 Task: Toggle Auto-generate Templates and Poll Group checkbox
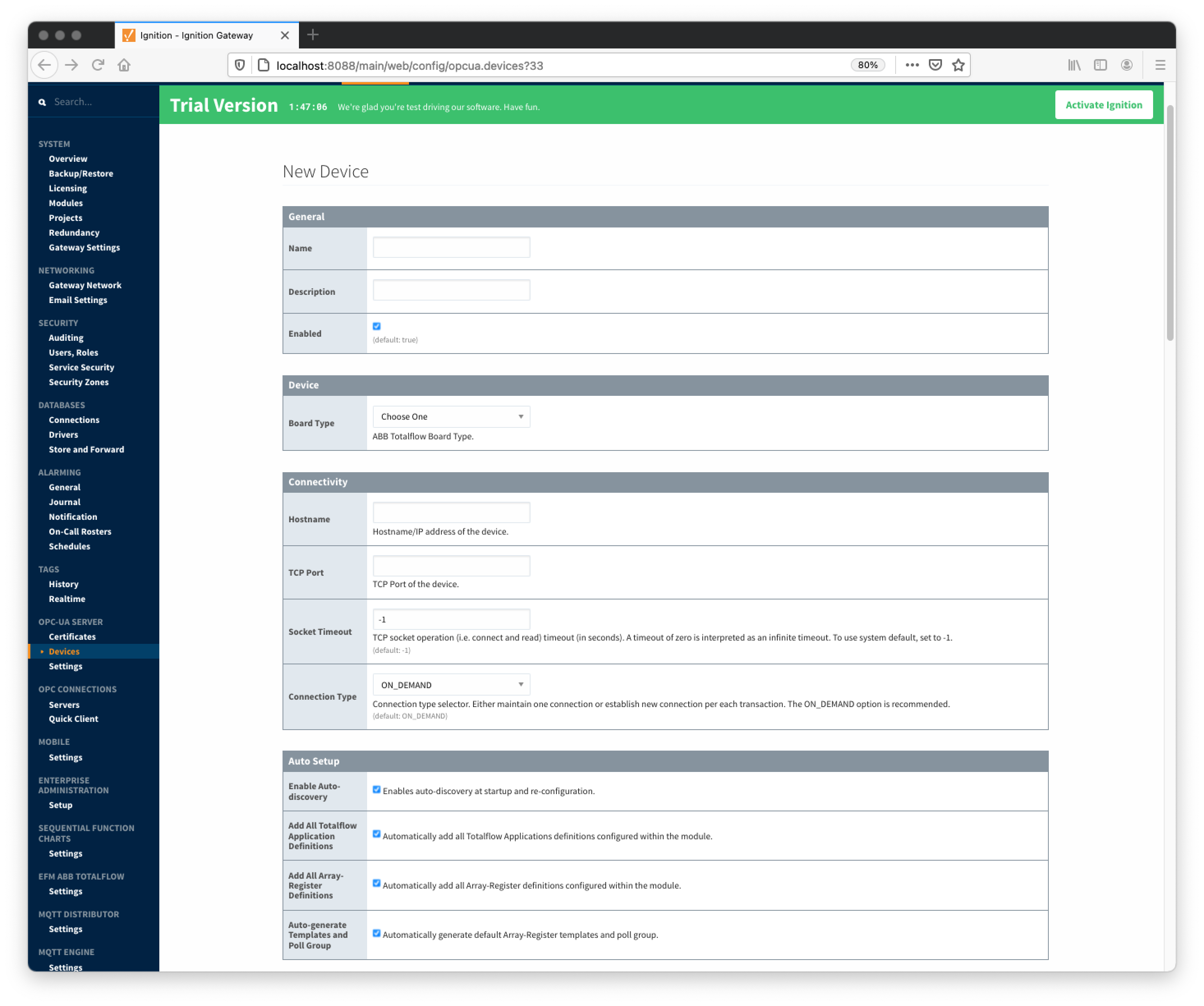[x=377, y=933]
